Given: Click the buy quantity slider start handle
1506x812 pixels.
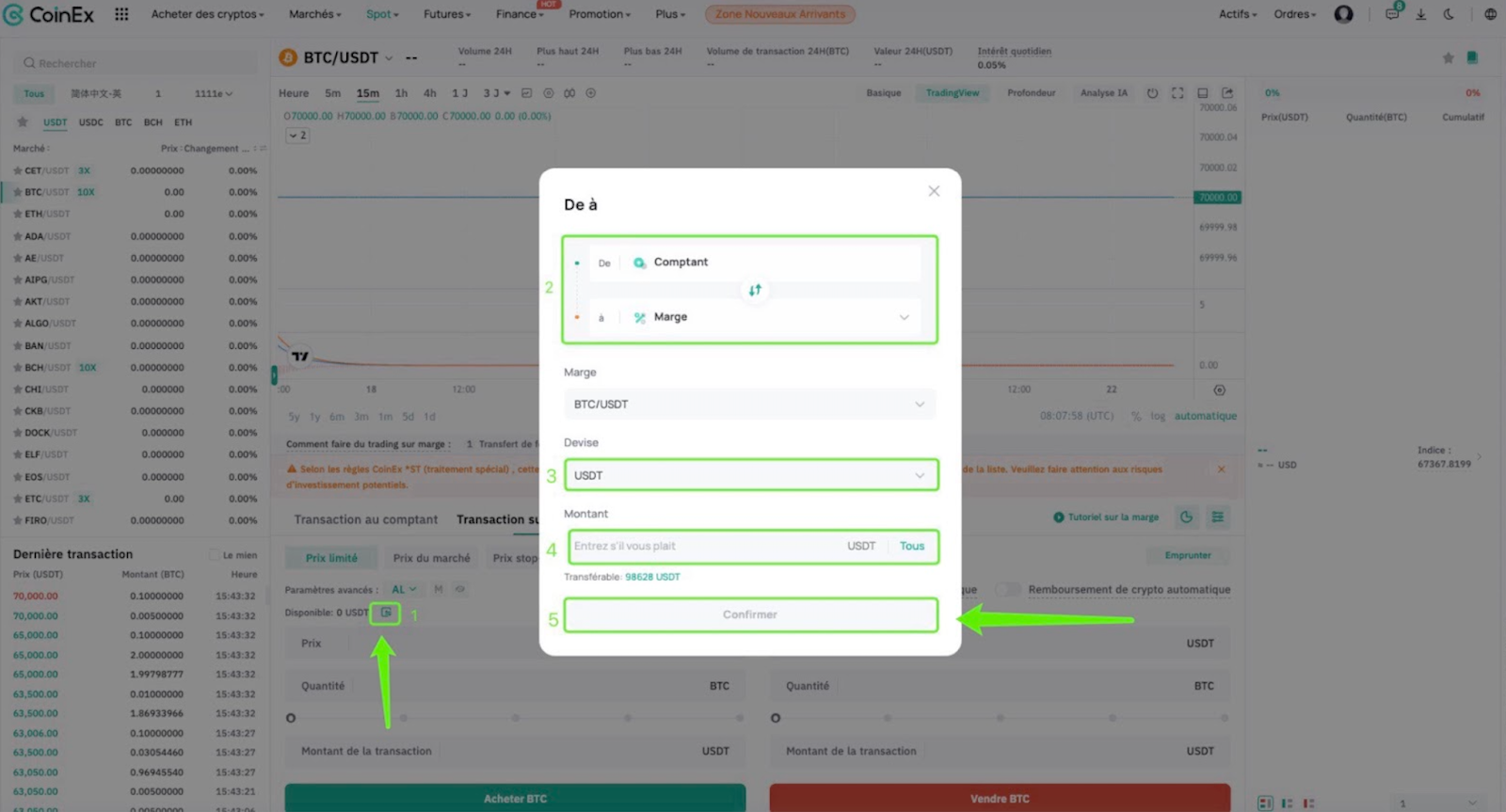Looking at the screenshot, I should coord(291,718).
